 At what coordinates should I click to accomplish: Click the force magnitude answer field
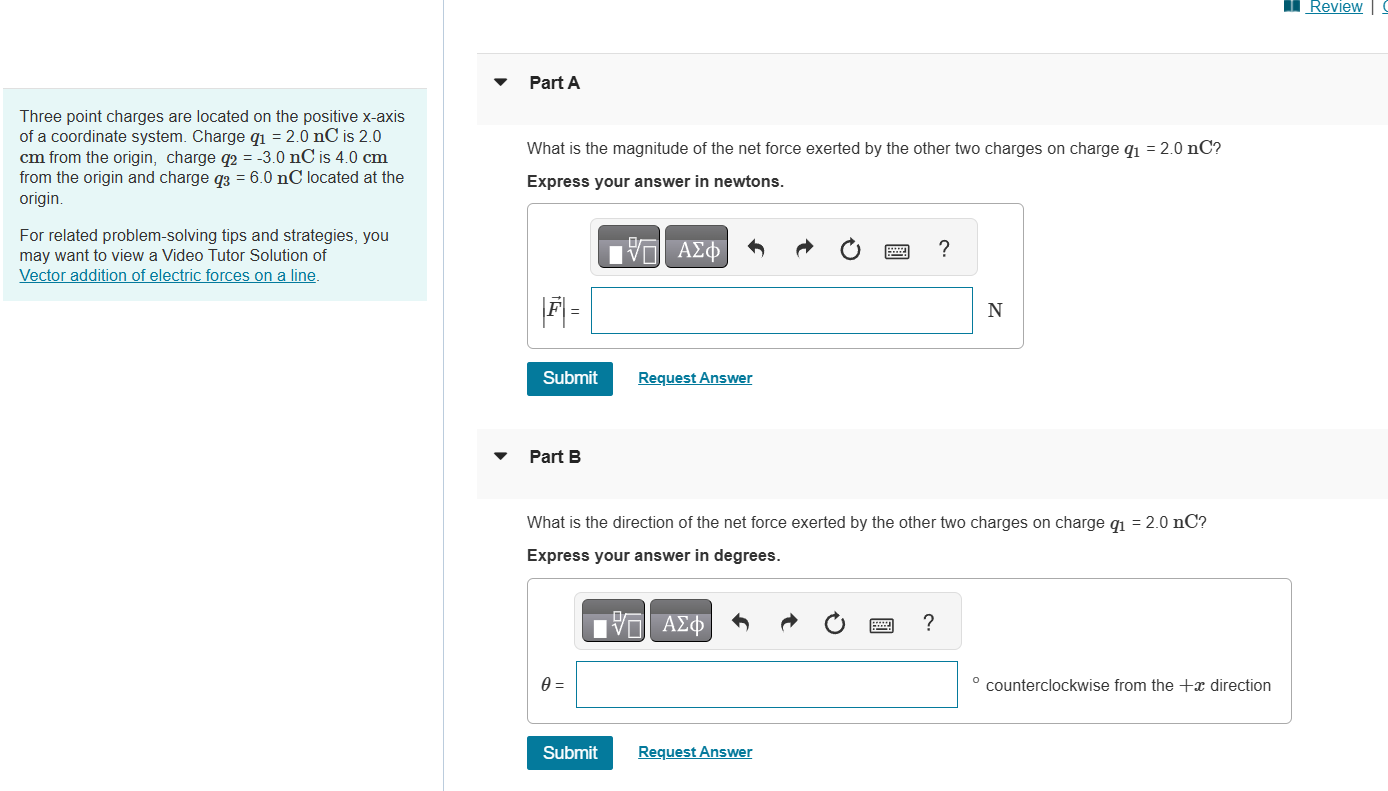782,310
